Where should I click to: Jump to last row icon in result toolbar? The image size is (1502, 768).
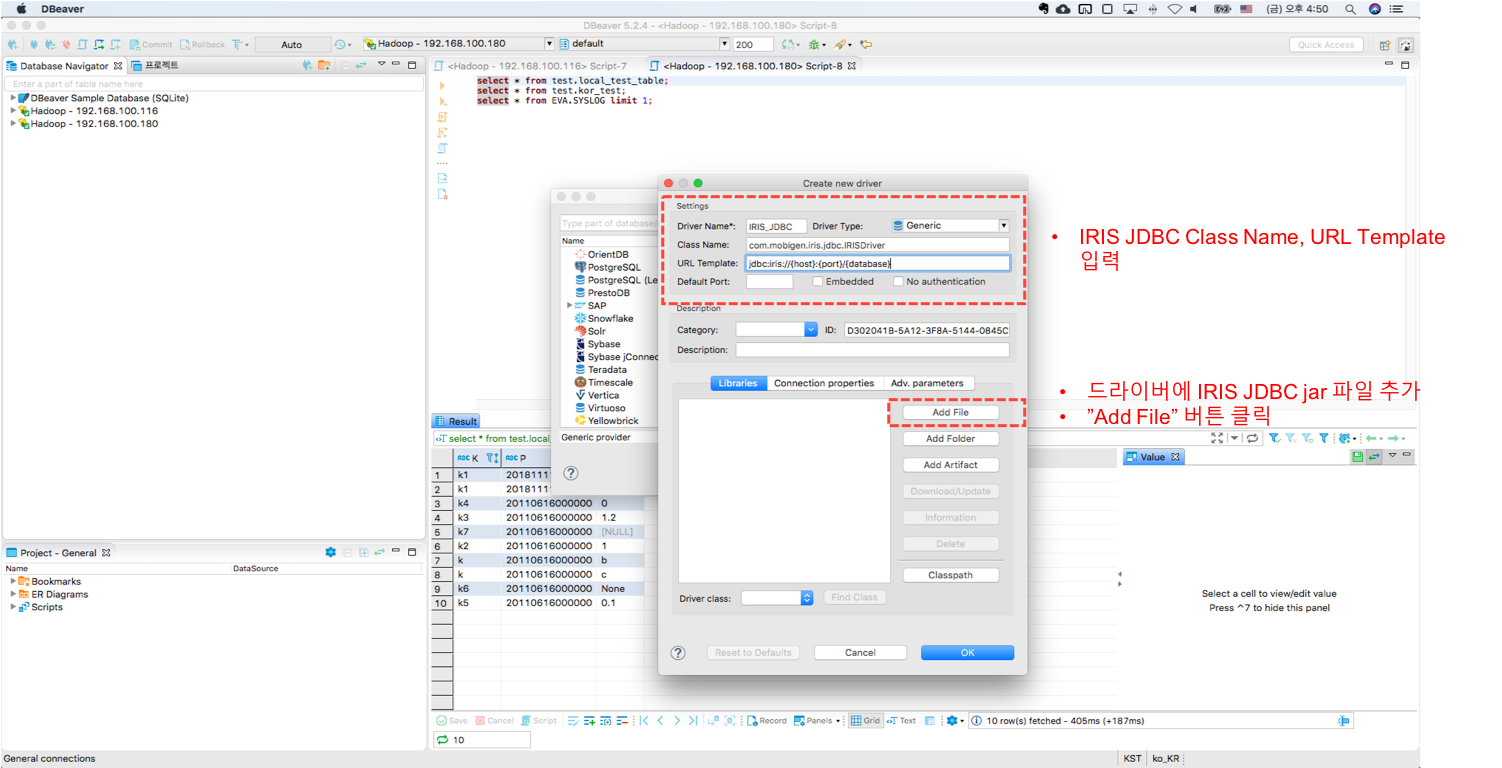click(693, 720)
